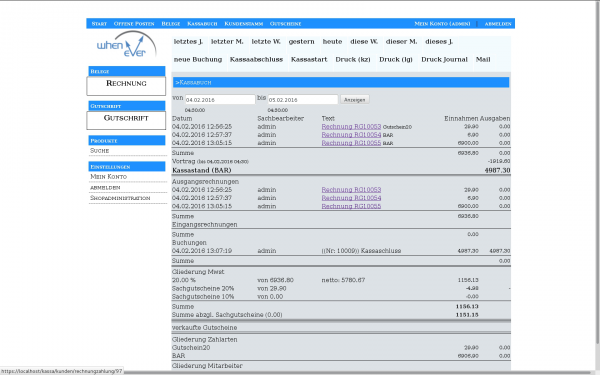Click the Sachgutscheine 20% label

203,289
